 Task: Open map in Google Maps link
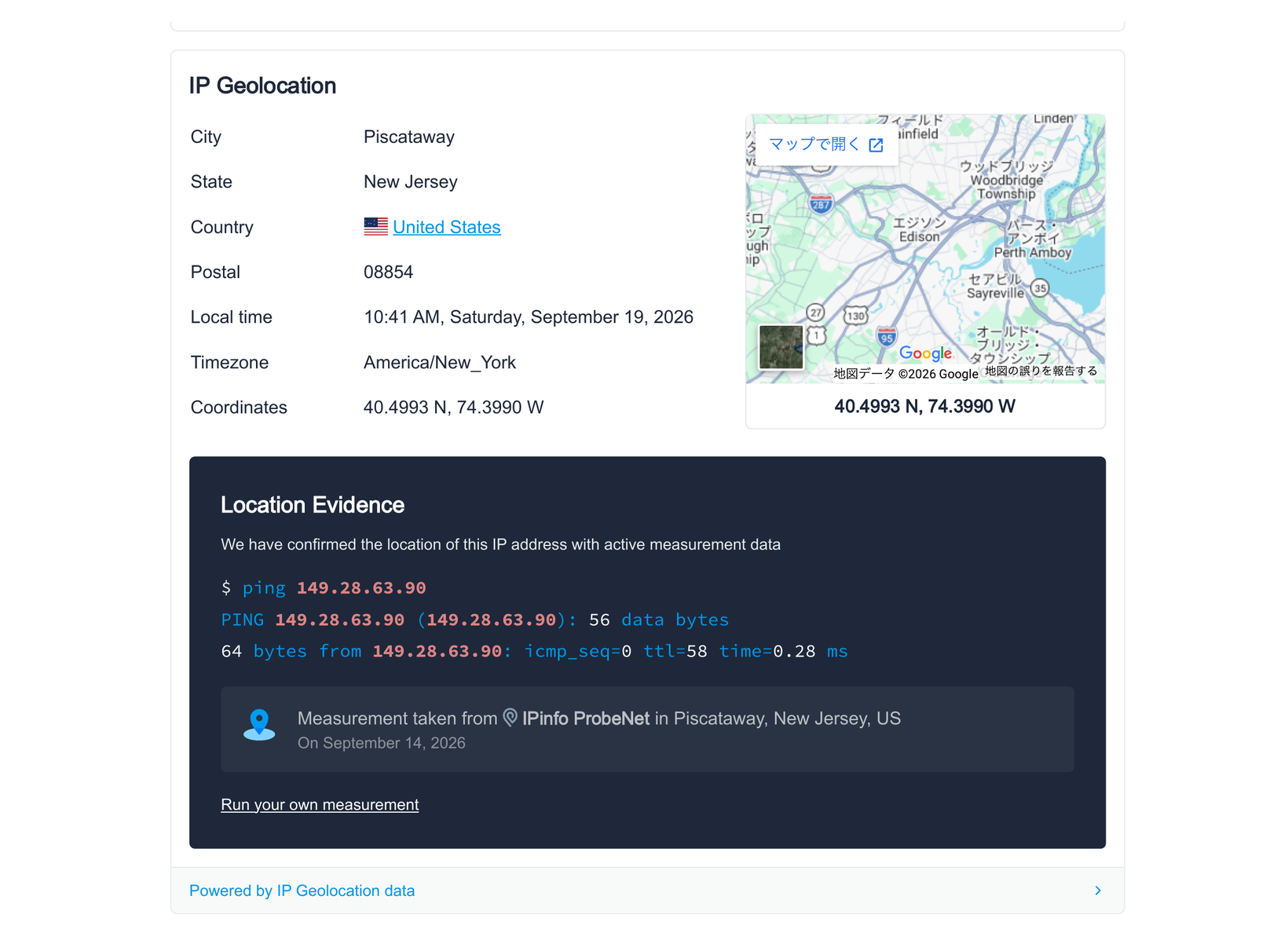(x=826, y=144)
